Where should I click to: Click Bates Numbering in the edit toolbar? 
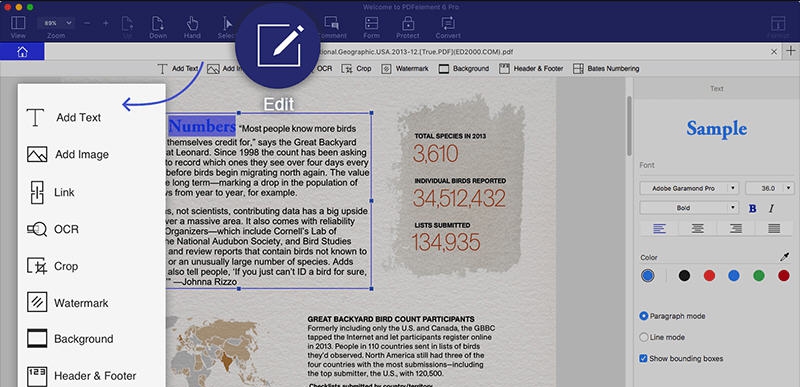tap(606, 68)
